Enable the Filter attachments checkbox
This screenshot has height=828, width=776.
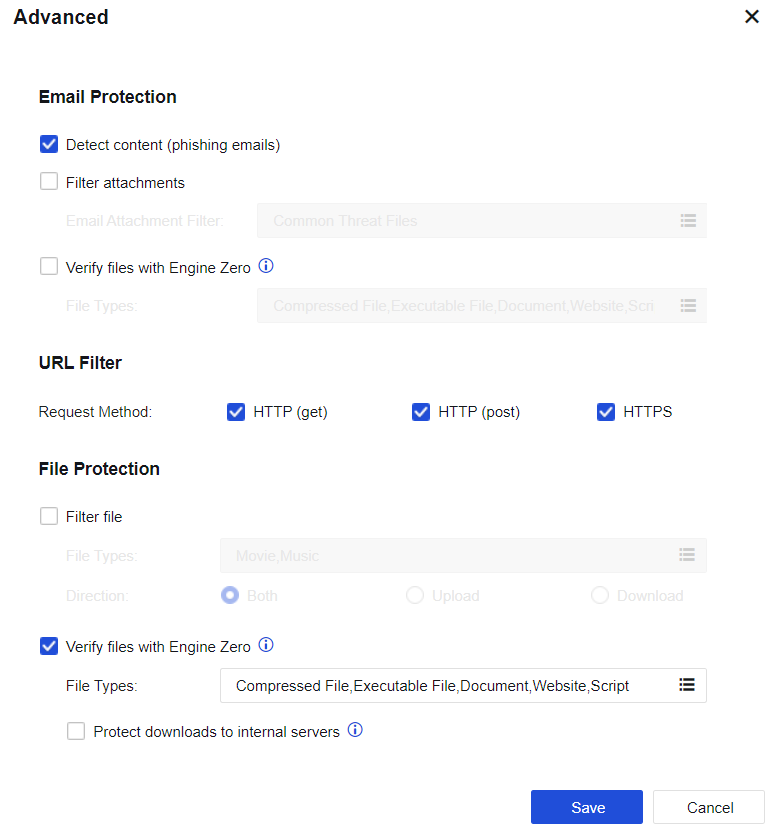coord(49,182)
